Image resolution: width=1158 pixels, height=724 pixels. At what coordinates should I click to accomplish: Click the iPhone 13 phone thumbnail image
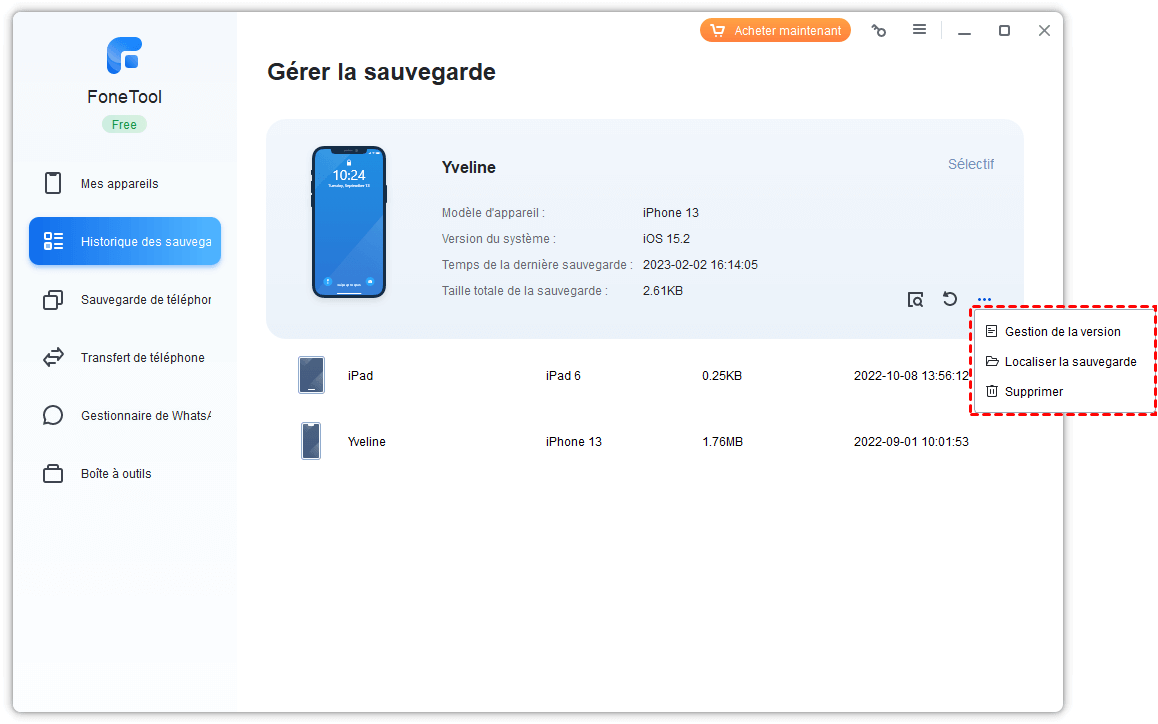pos(349,222)
